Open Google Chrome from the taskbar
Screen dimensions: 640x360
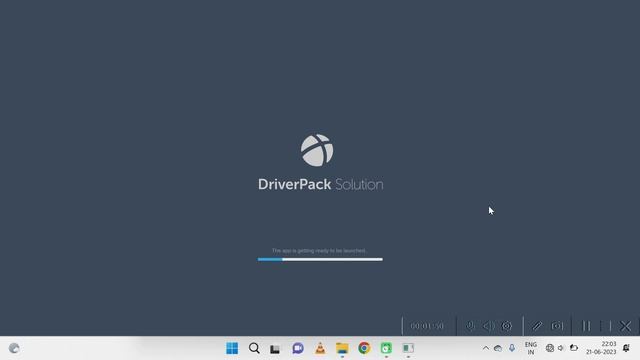pos(364,348)
